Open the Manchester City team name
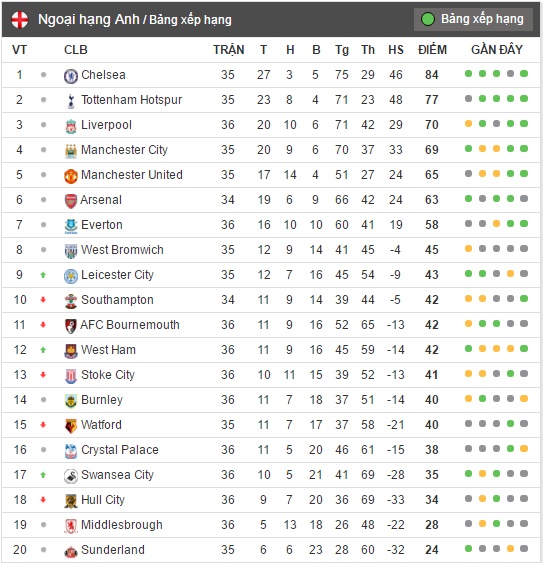The height and width of the screenshot is (563, 544). click(124, 150)
